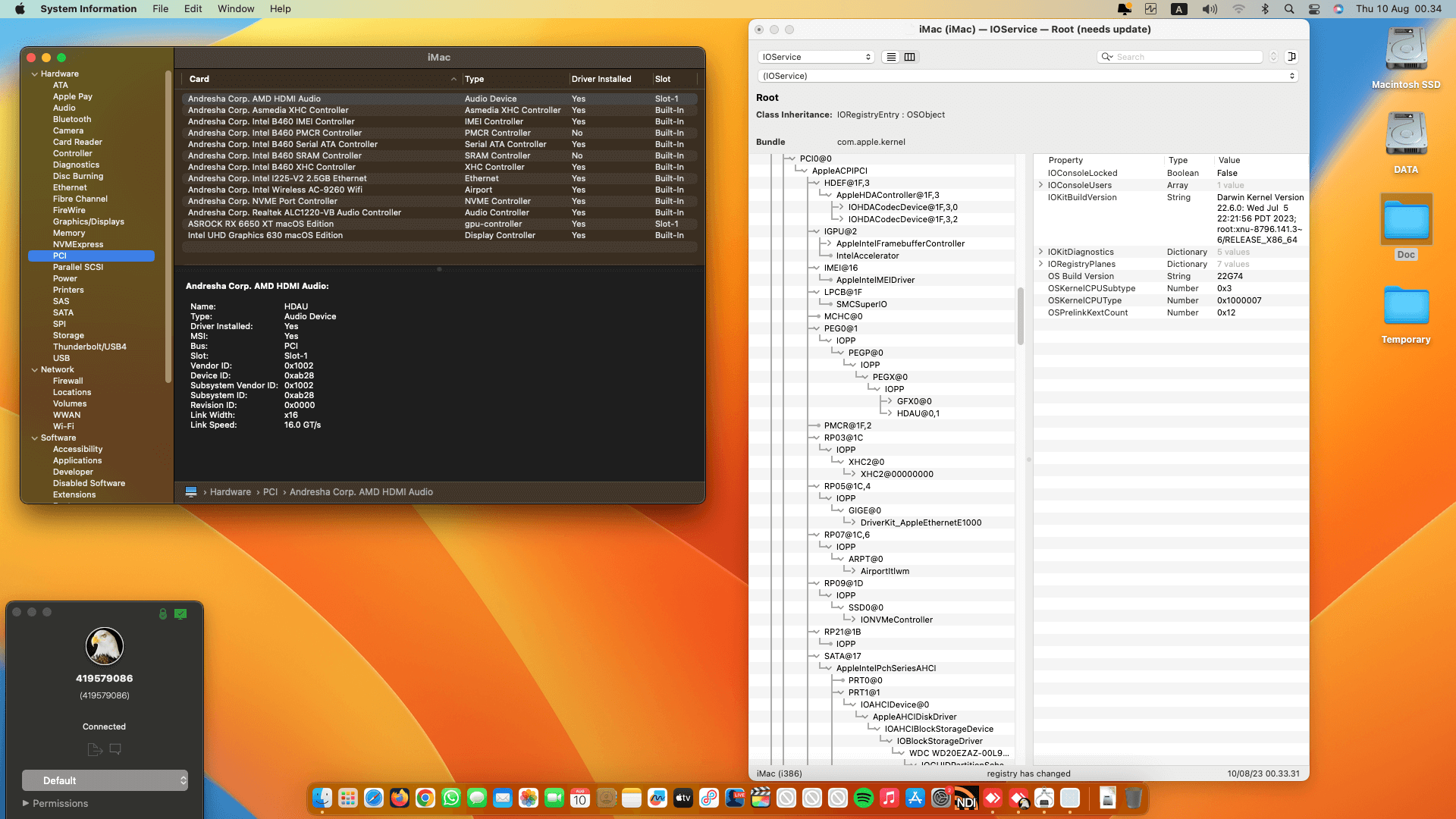Open Spotify from the Dock
This screenshot has width=1456, height=819.
(x=863, y=798)
